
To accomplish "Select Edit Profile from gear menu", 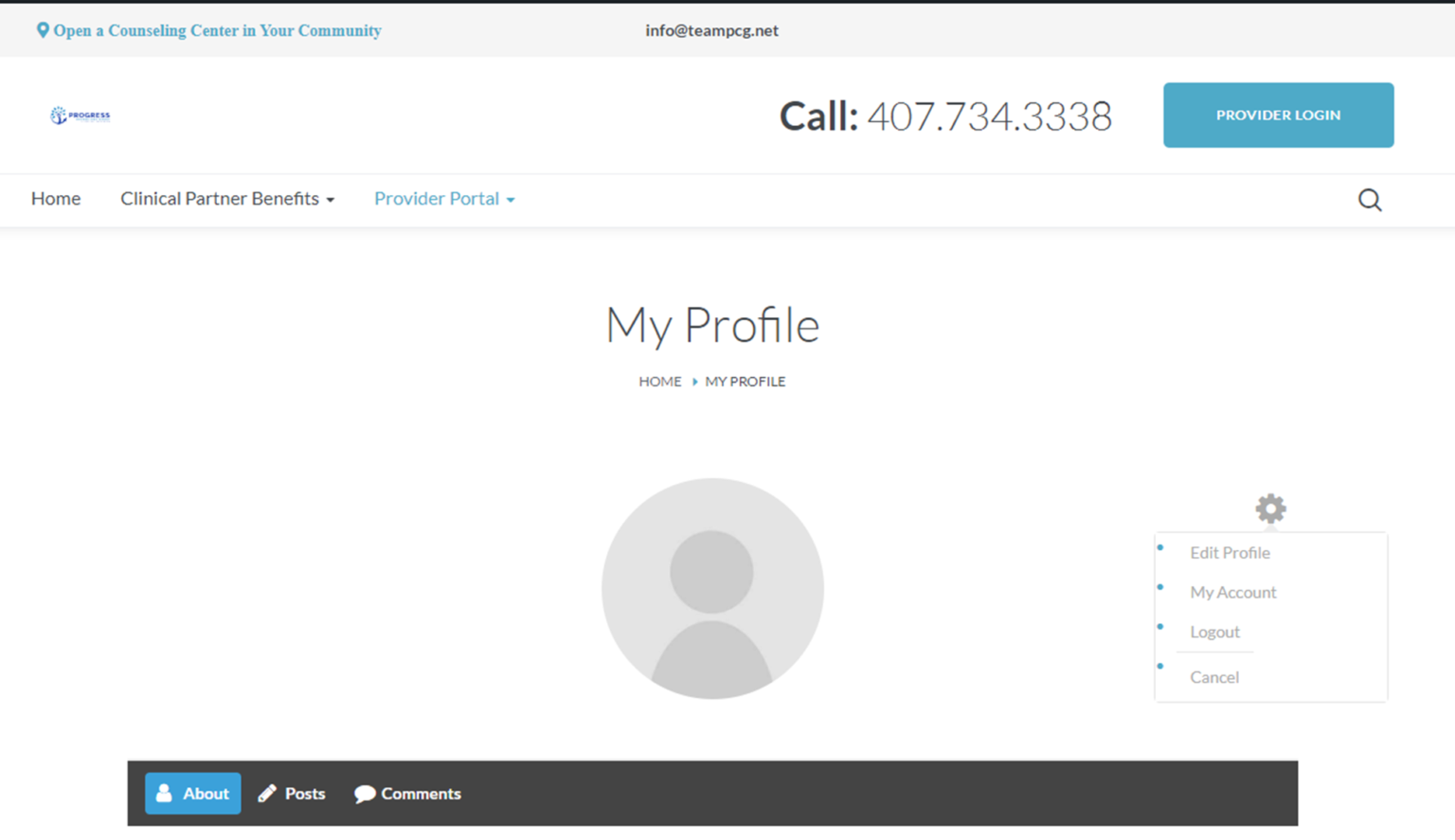I will tap(1230, 553).
